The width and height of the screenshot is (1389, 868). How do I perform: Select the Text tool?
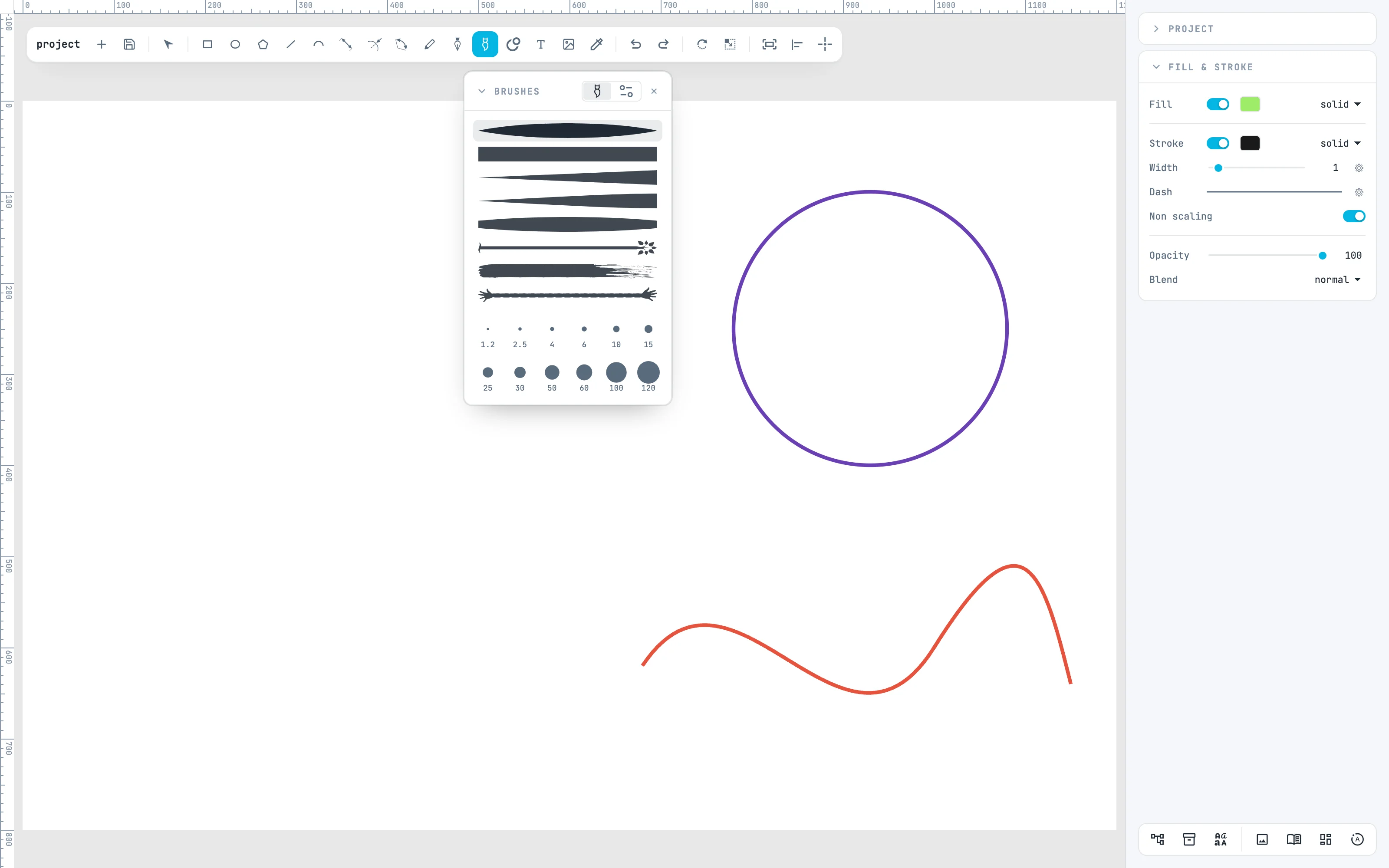point(541,44)
